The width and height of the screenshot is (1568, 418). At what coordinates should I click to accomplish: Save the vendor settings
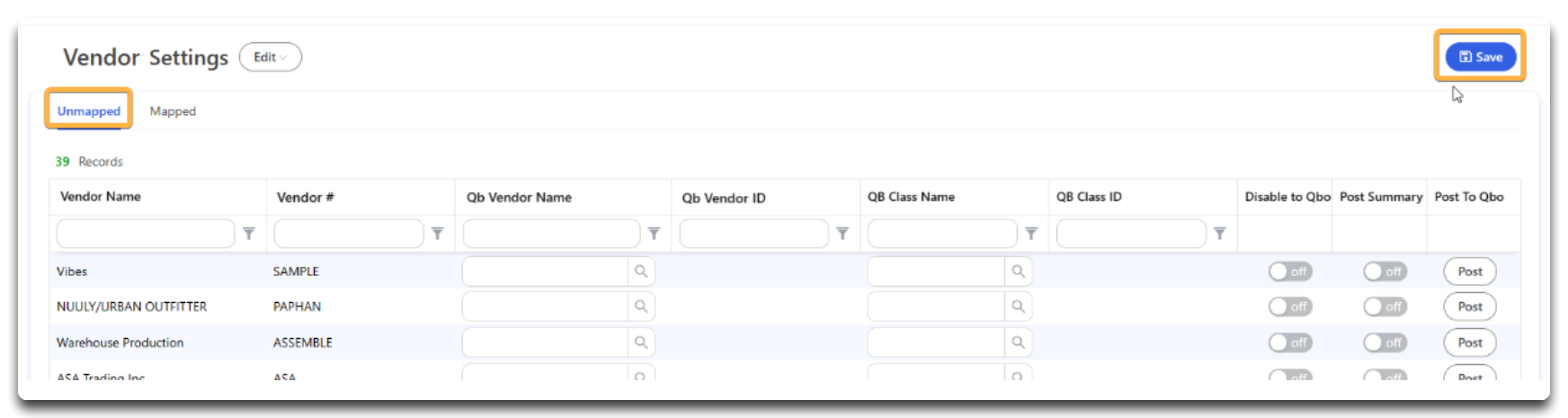1481,57
